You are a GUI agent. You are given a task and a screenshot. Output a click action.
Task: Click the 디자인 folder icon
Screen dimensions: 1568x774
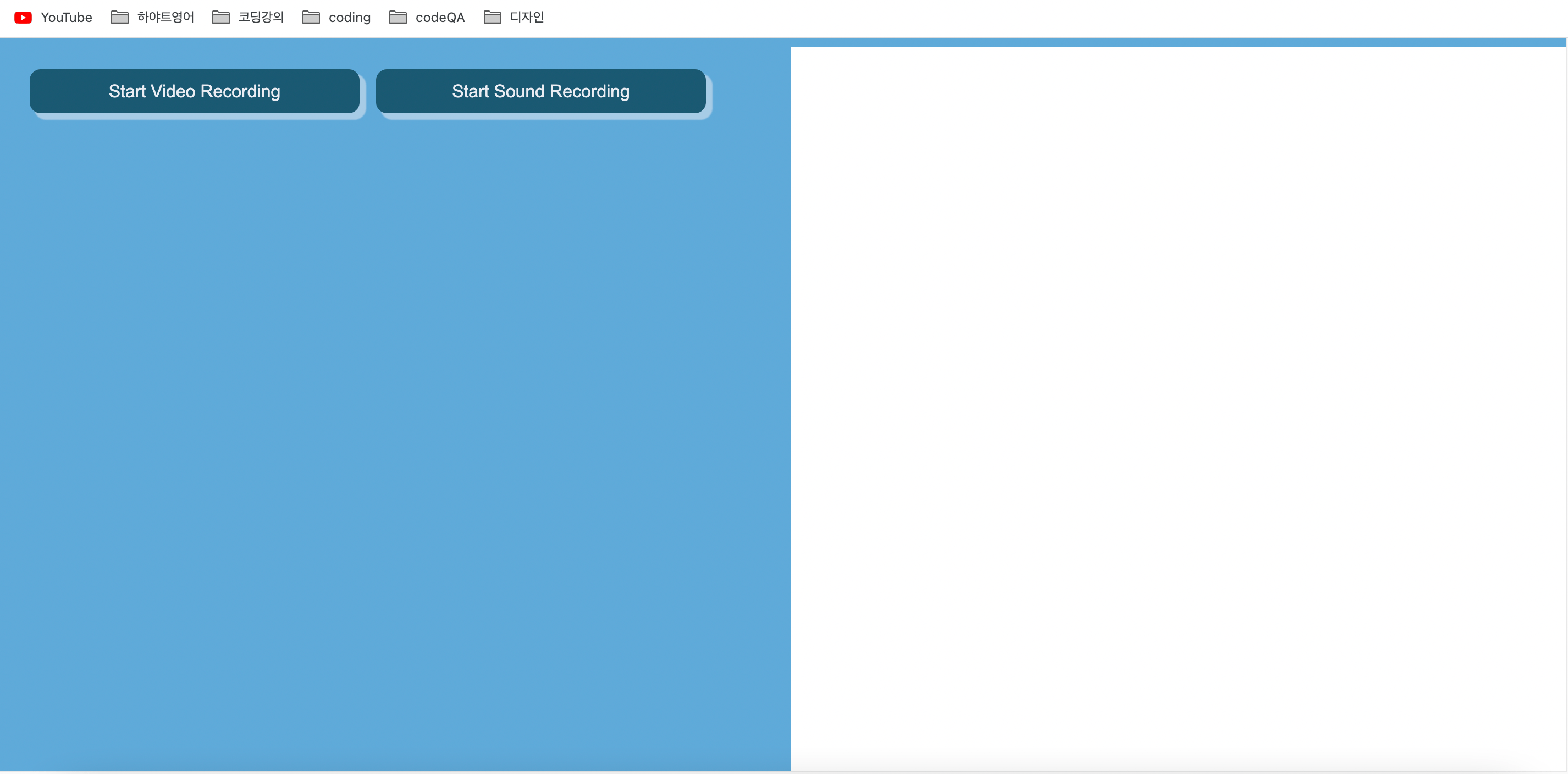point(492,18)
